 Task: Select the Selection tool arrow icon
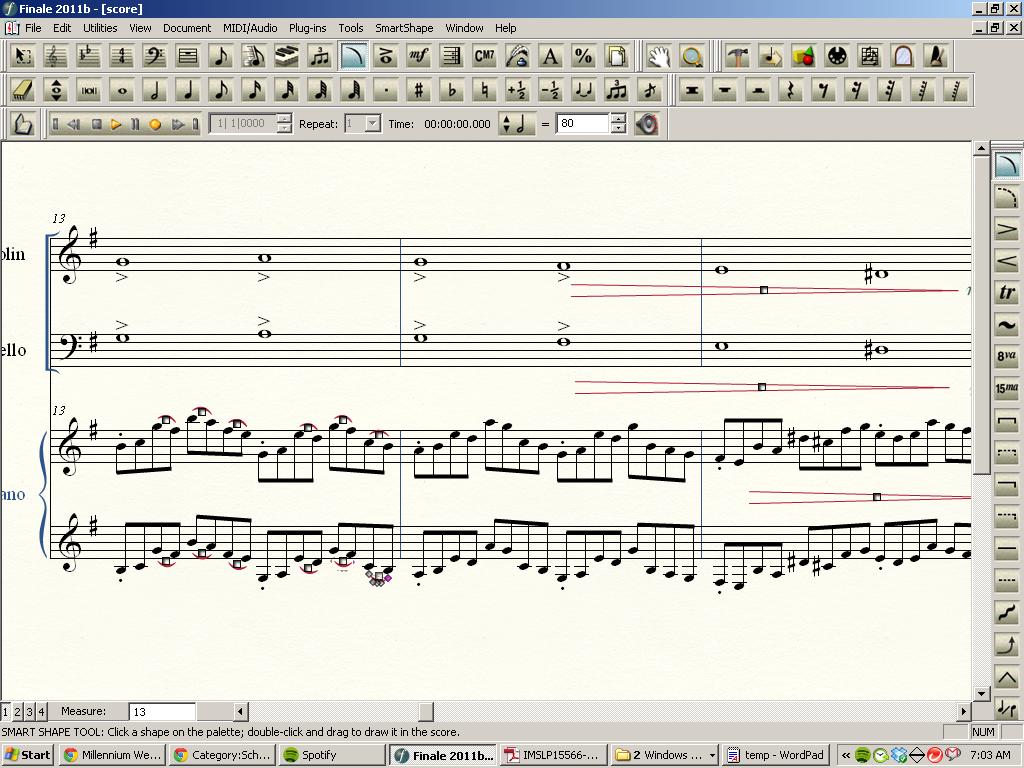23,56
